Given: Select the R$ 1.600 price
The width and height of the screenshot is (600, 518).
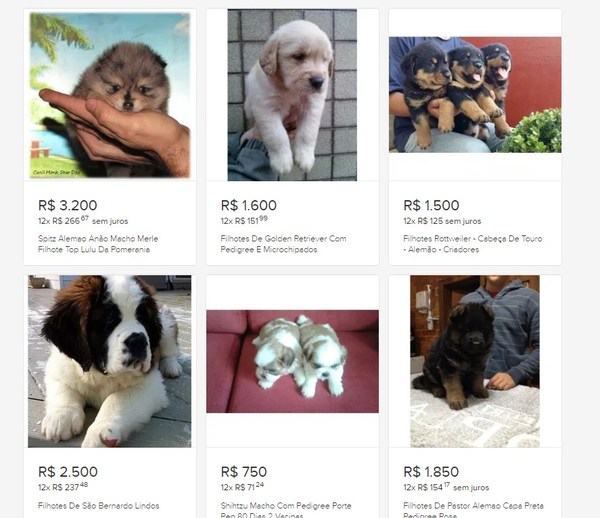Looking at the screenshot, I should pyautogui.click(x=249, y=204).
